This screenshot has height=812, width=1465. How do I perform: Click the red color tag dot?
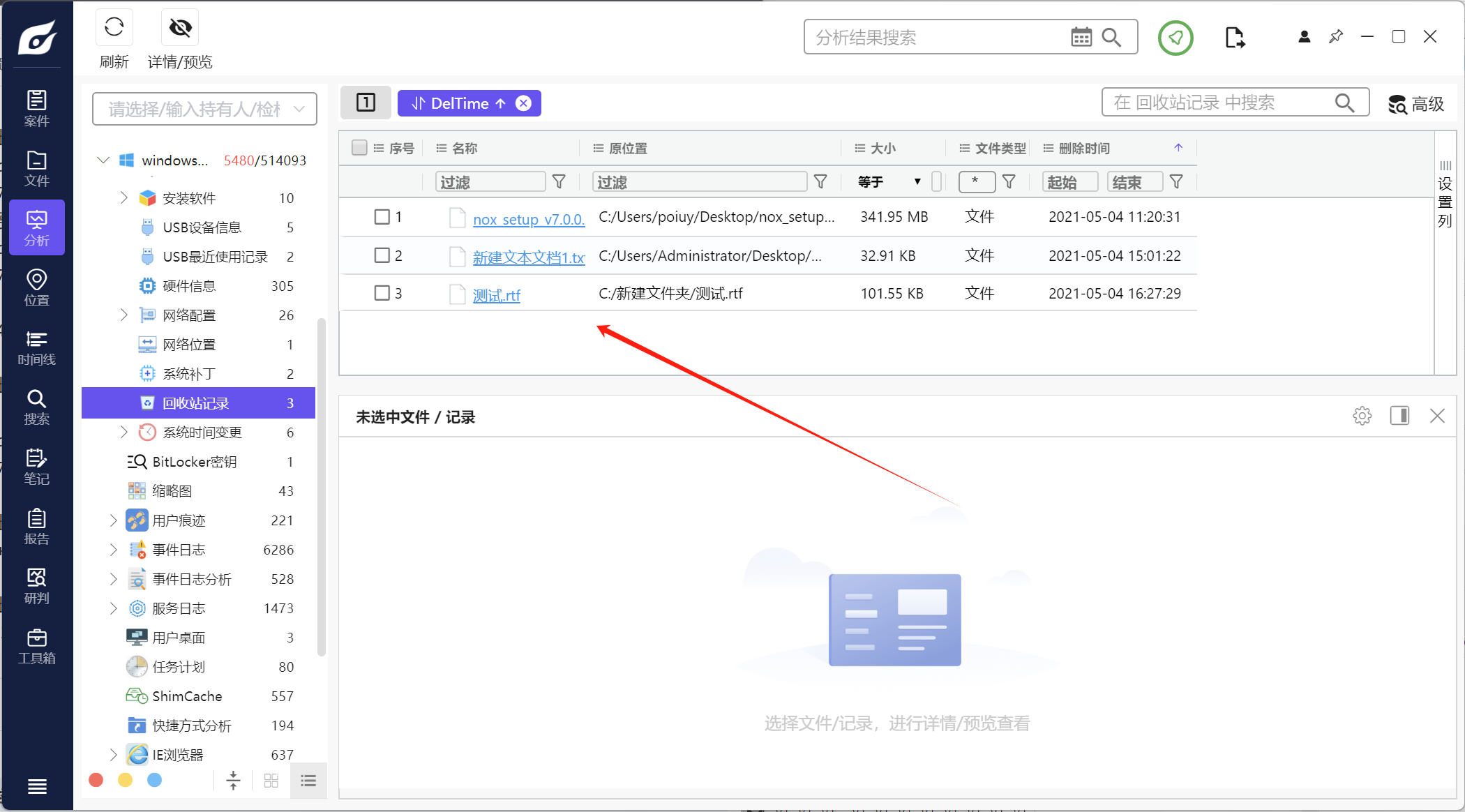[x=96, y=780]
